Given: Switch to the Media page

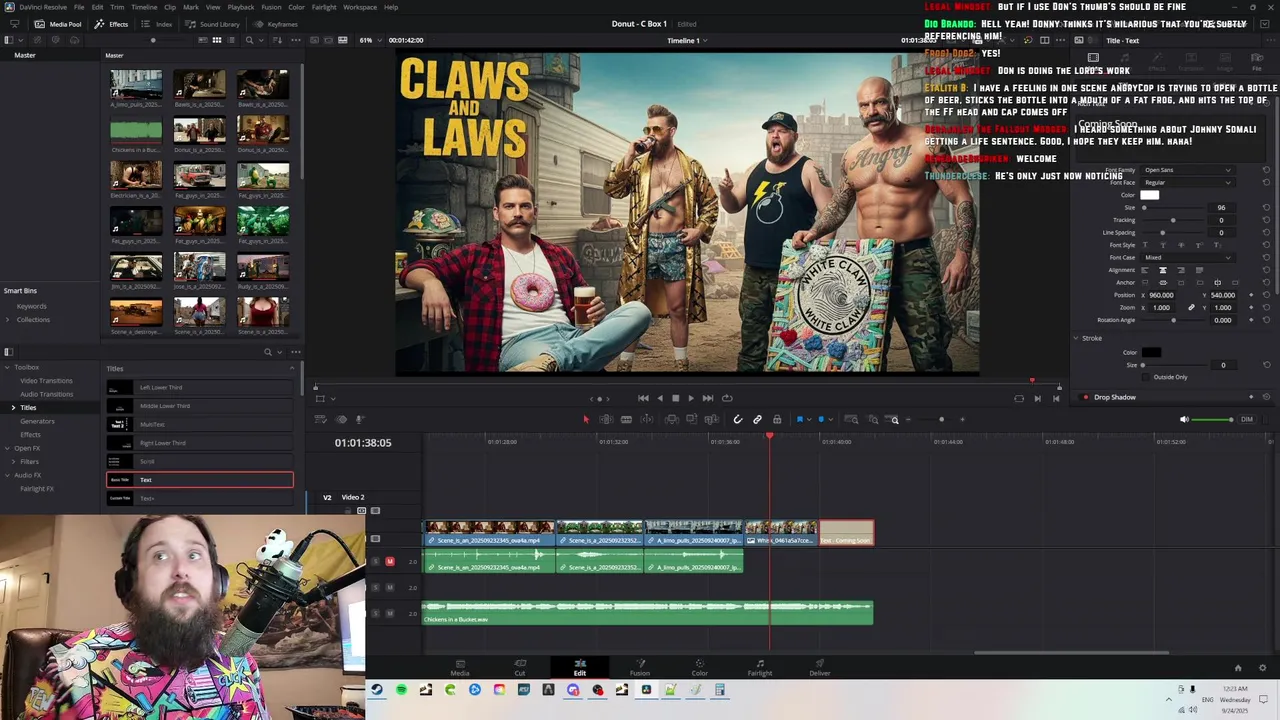Looking at the screenshot, I should tap(460, 667).
